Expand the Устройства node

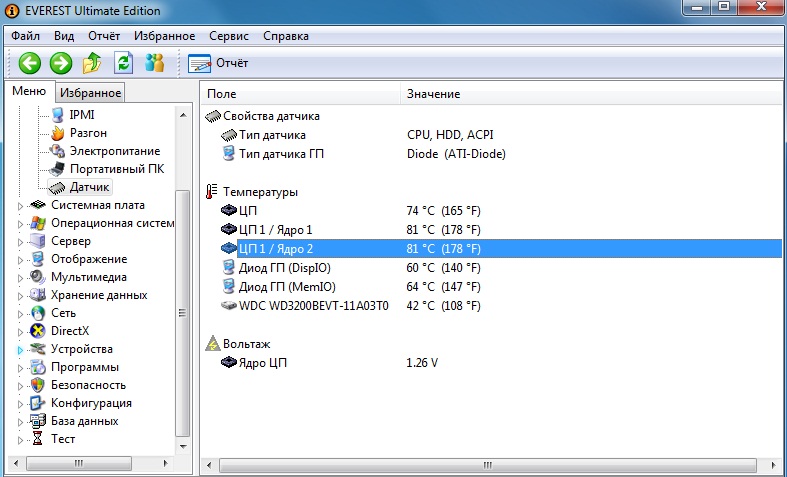20,350
